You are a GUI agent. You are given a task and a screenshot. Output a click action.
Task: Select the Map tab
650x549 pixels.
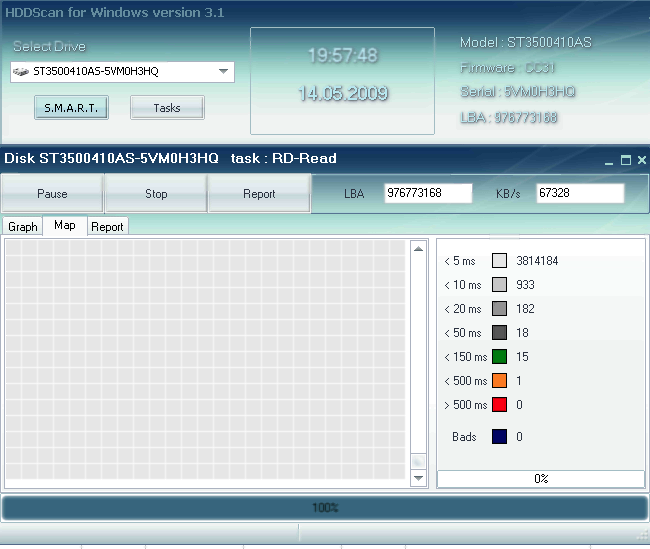(65, 226)
